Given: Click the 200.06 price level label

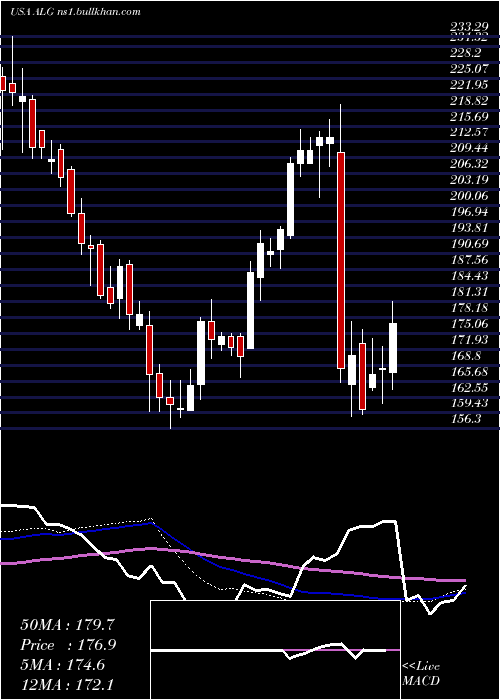Looking at the screenshot, I should tap(469, 196).
